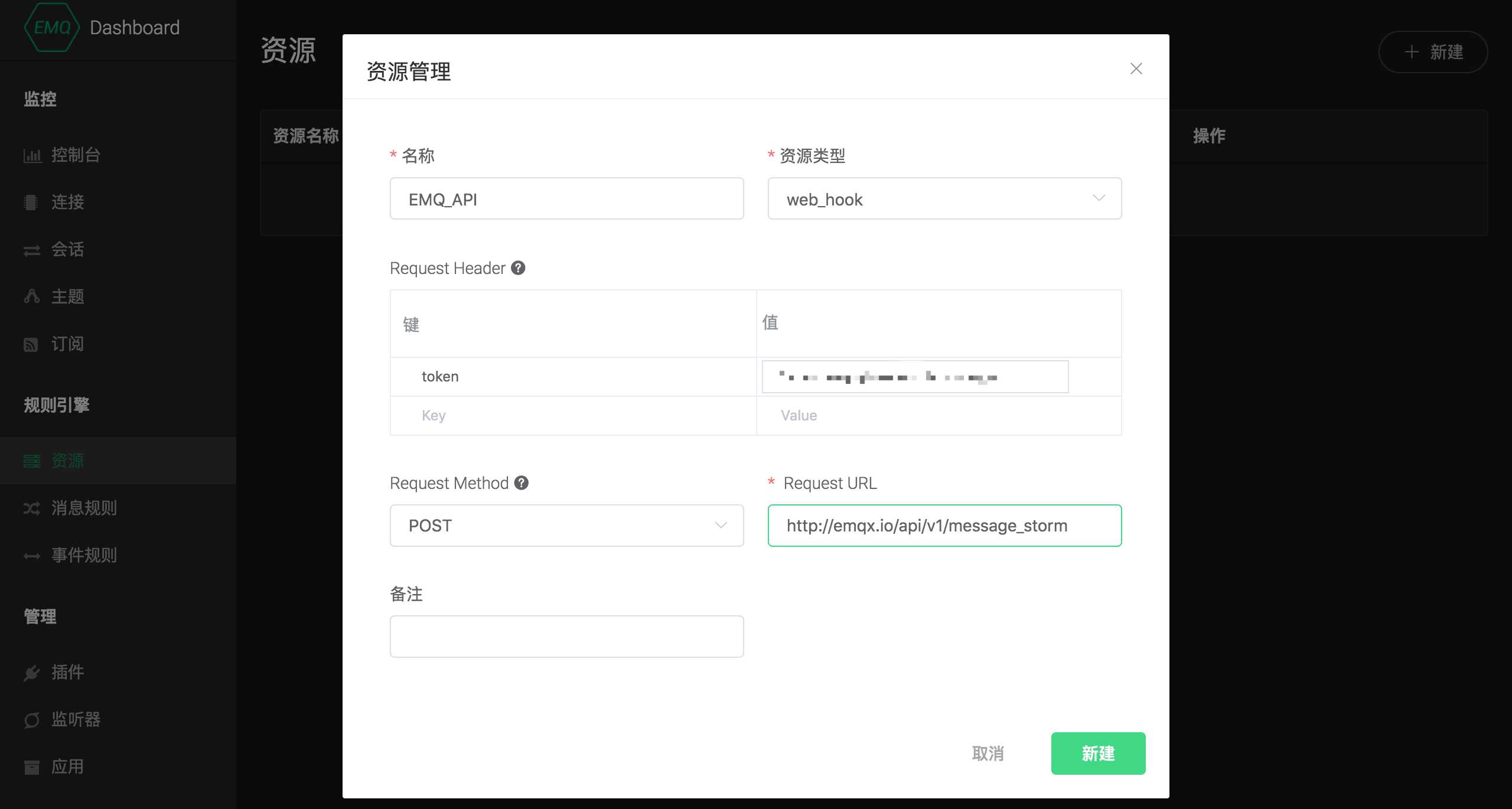Close the 资源管理 dialog

click(x=1136, y=68)
